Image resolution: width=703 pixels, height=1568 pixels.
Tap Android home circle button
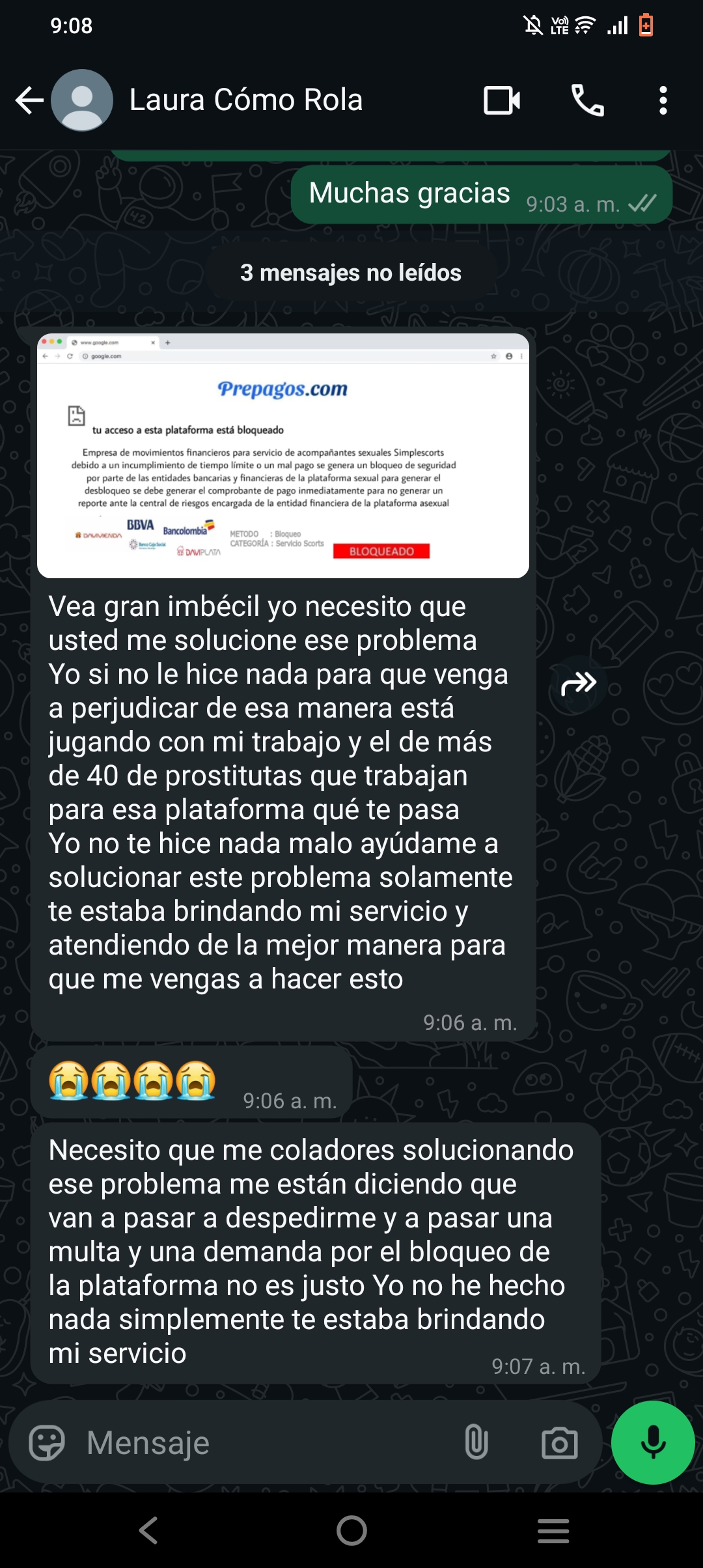[351, 1530]
